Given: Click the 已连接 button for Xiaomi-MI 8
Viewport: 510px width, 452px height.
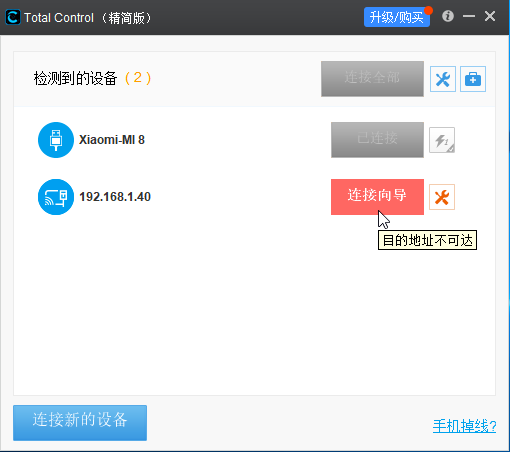Looking at the screenshot, I should click(x=377, y=140).
